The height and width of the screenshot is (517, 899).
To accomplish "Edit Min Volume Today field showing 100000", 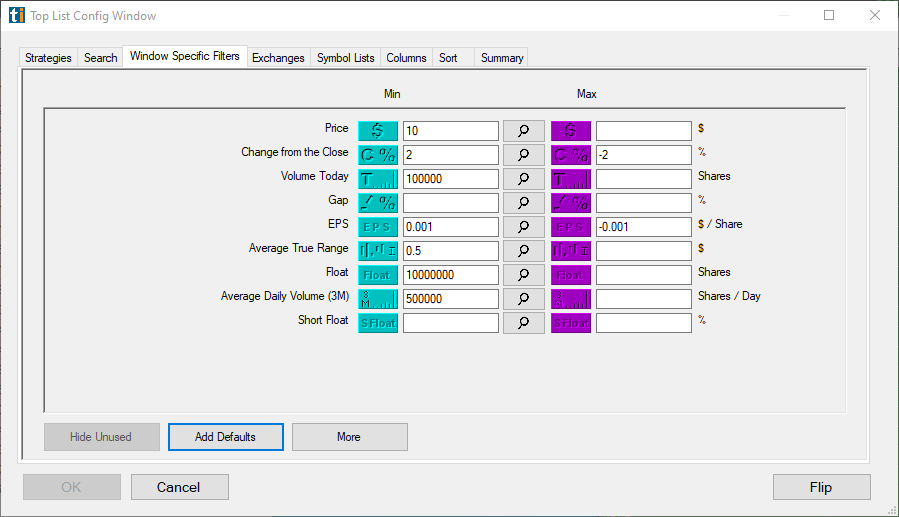I will pos(451,179).
